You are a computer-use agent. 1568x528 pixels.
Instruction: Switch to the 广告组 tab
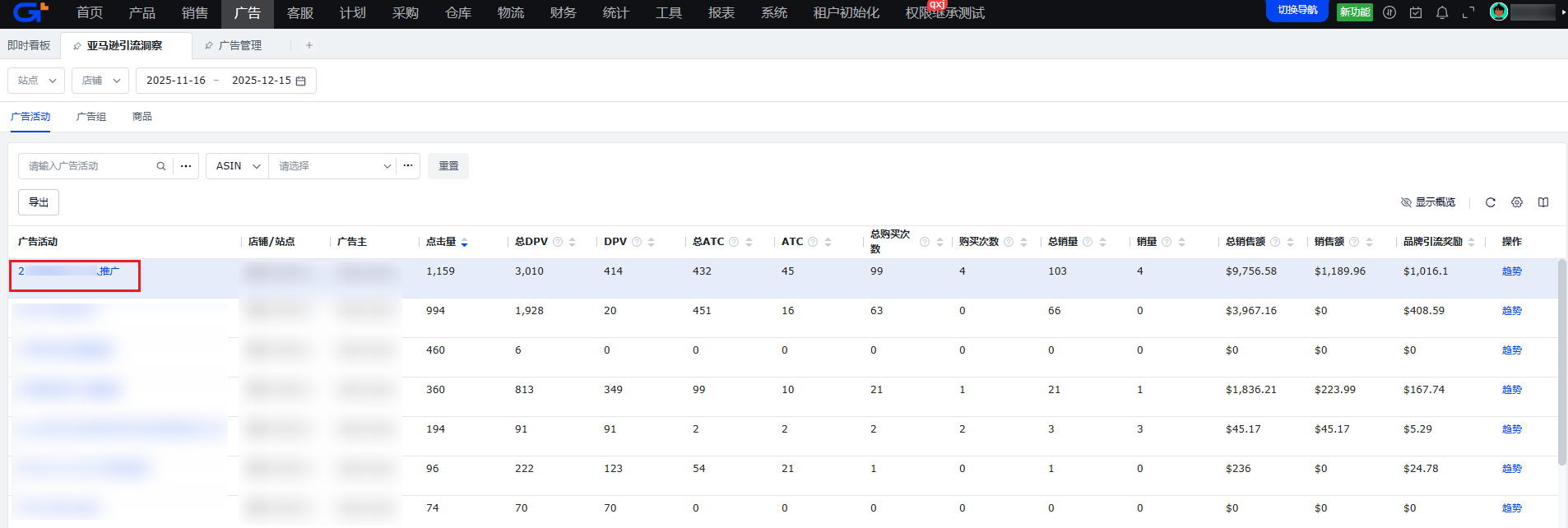click(91, 117)
